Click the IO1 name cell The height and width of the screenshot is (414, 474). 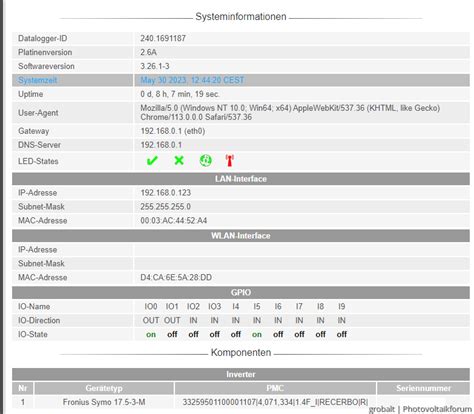tap(172, 306)
